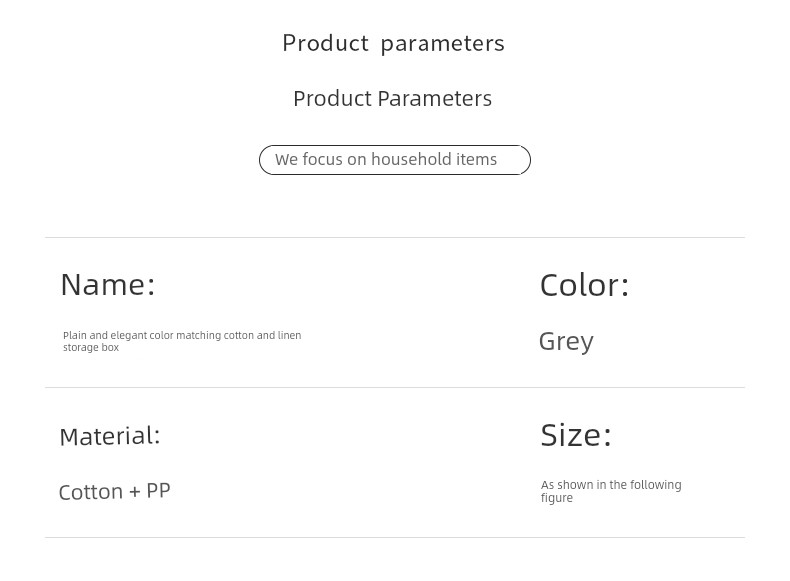This screenshot has width=790, height=581.
Task: Click the 'Product parameters' top heading
Action: 393,43
